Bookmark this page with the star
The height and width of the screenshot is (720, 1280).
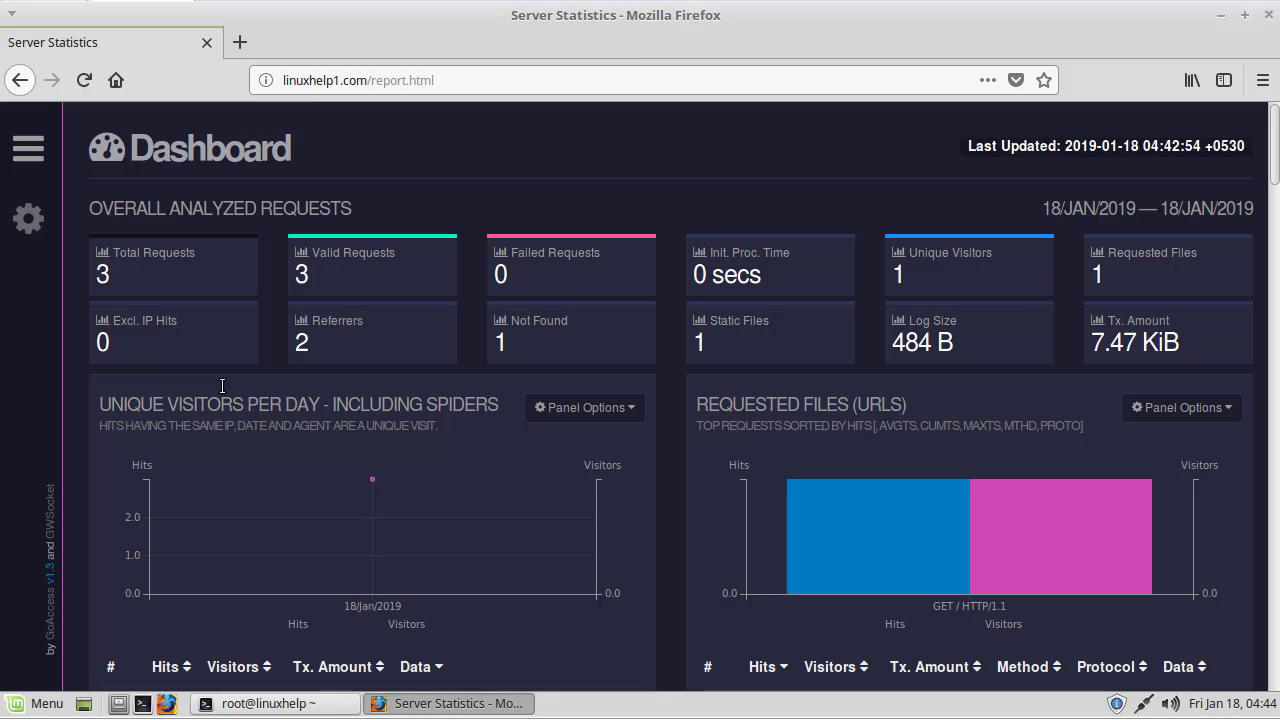(x=1044, y=80)
